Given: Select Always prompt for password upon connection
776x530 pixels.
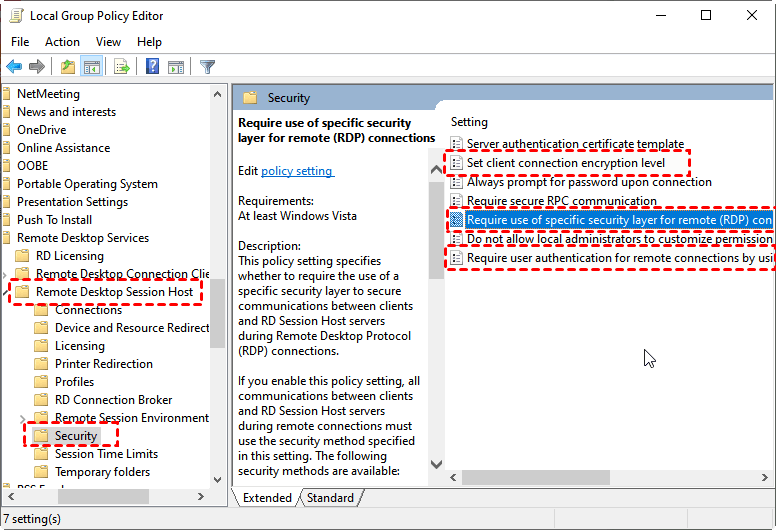Looking at the screenshot, I should 589,182.
